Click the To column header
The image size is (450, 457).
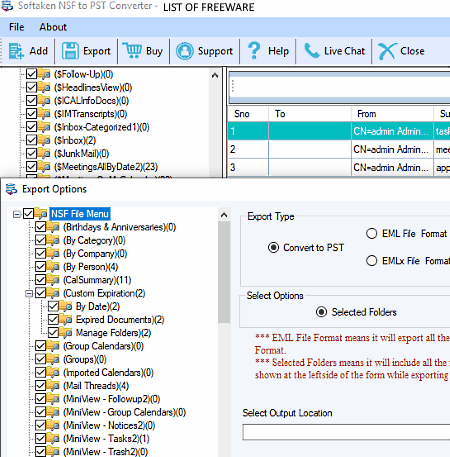310,114
